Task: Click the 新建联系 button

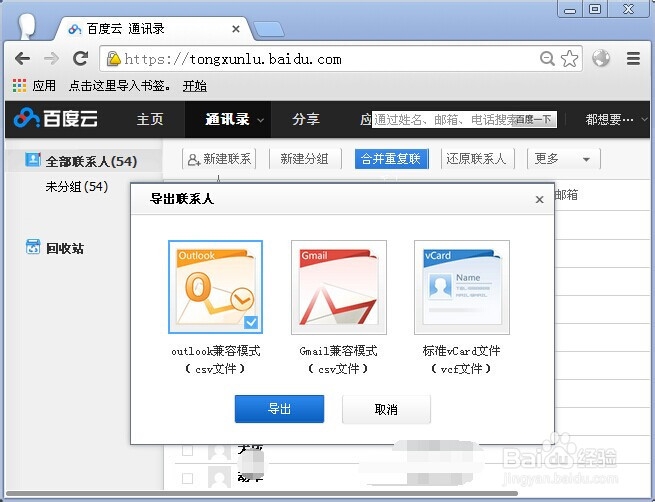Action: click(x=219, y=159)
